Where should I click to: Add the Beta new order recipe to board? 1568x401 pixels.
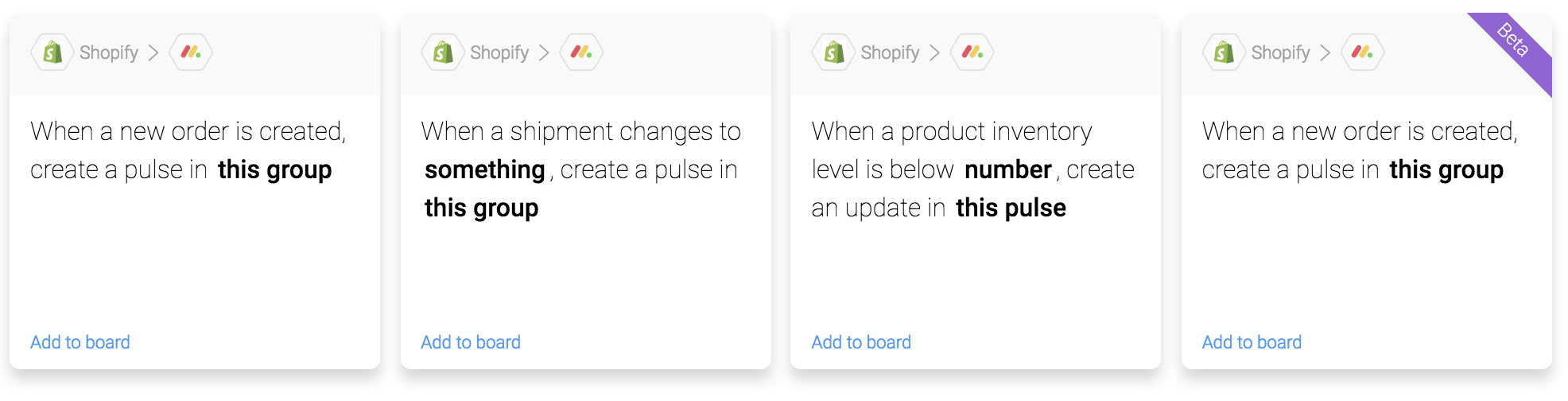1252,342
